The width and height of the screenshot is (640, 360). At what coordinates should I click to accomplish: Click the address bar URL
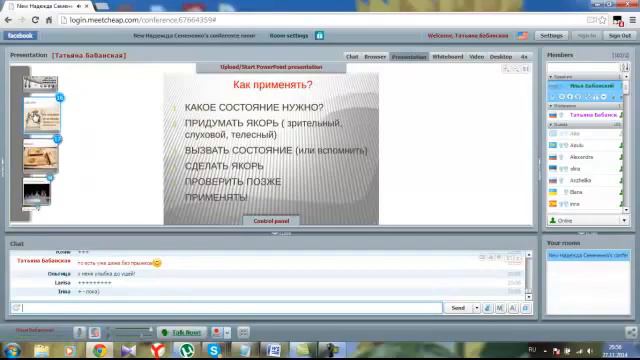[x=143, y=20]
